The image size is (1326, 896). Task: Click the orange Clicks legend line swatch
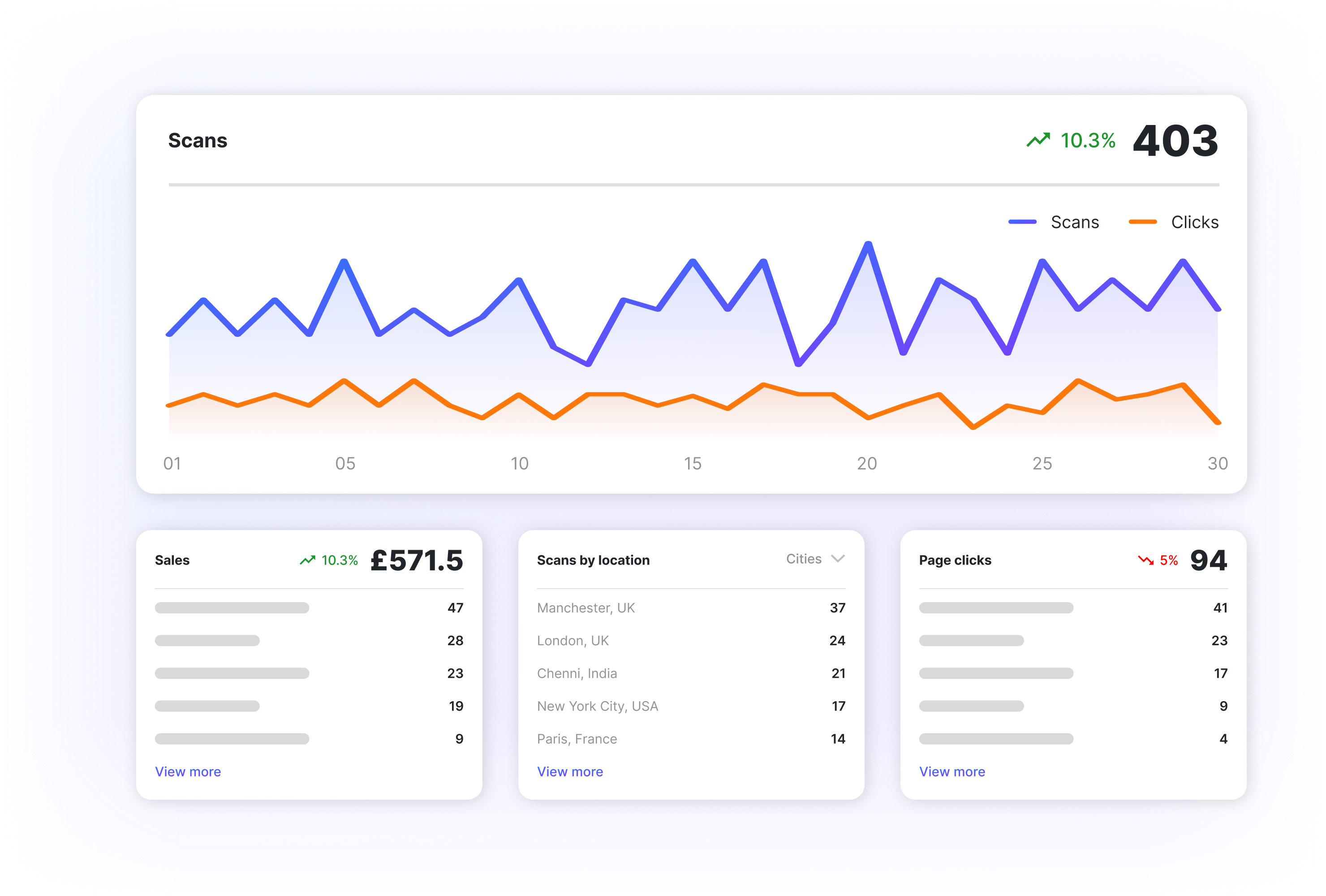click(1142, 222)
